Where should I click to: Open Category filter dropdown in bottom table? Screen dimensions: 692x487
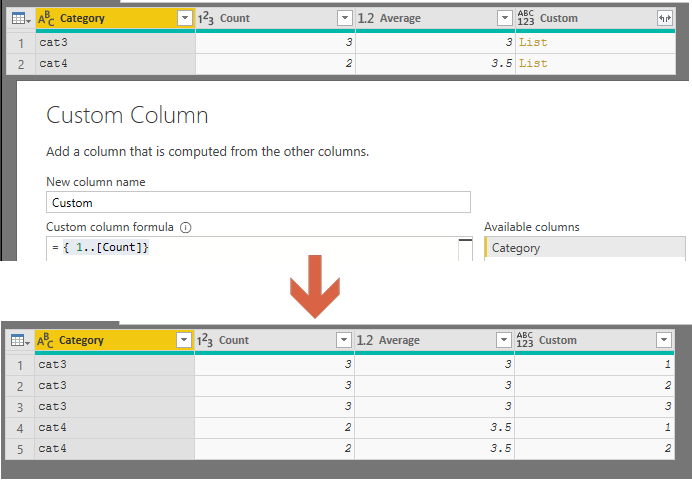pos(184,340)
